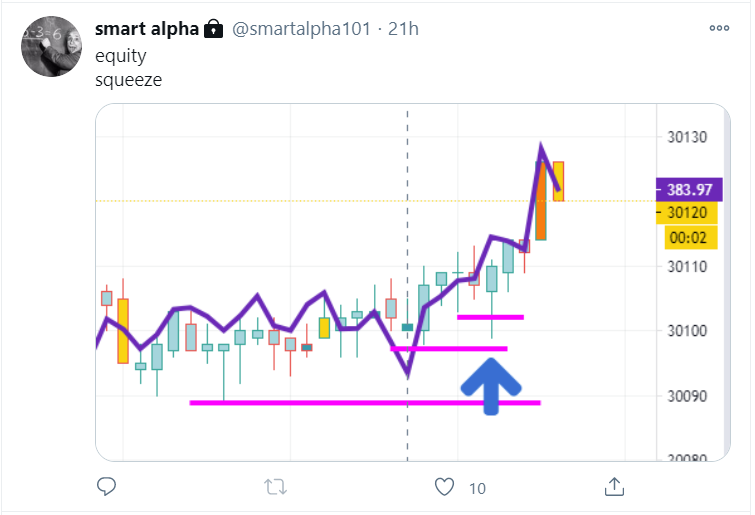The height and width of the screenshot is (515, 755).
Task: Click the blue up arrow on chart
Action: [491, 383]
